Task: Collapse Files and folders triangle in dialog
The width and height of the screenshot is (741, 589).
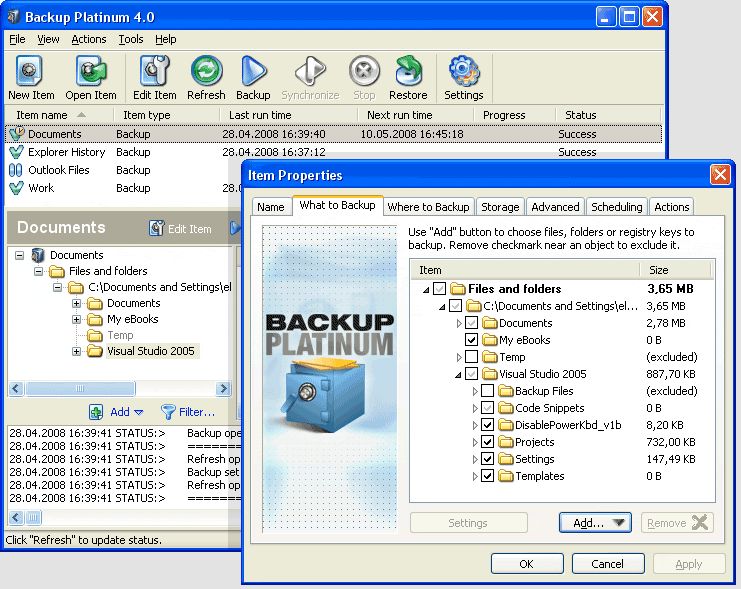Action: (426, 289)
